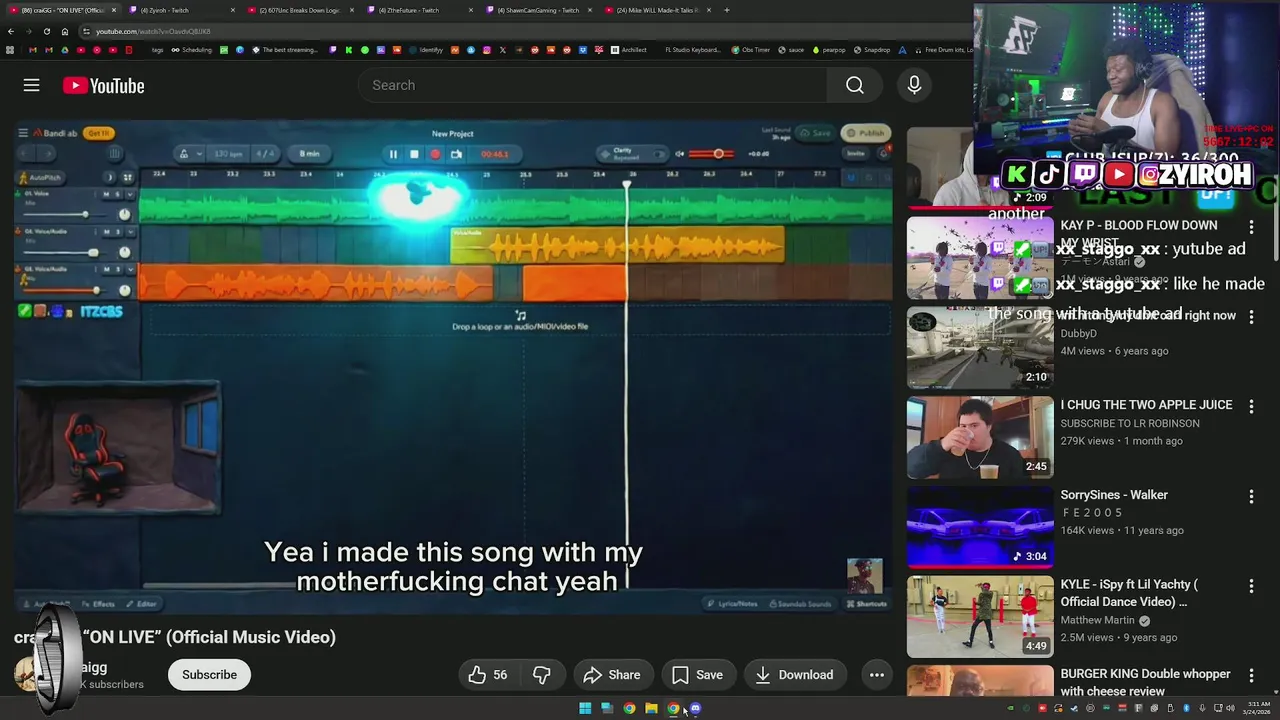Viewport: 1280px width, 720px height.
Task: Open the YouTube guide hamburger menu
Action: pyautogui.click(x=32, y=85)
